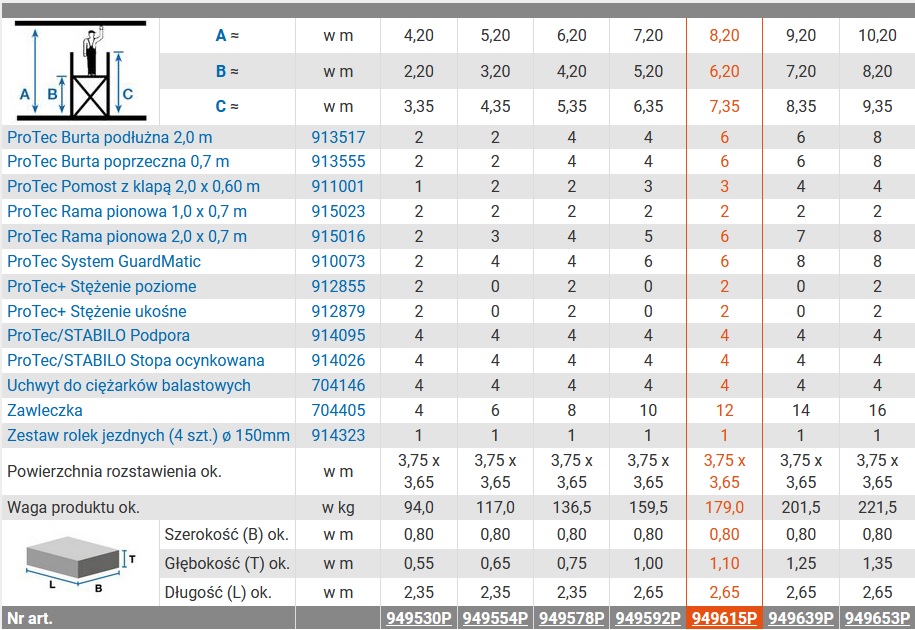Click article number 910073
The image size is (915, 630).
[338, 261]
